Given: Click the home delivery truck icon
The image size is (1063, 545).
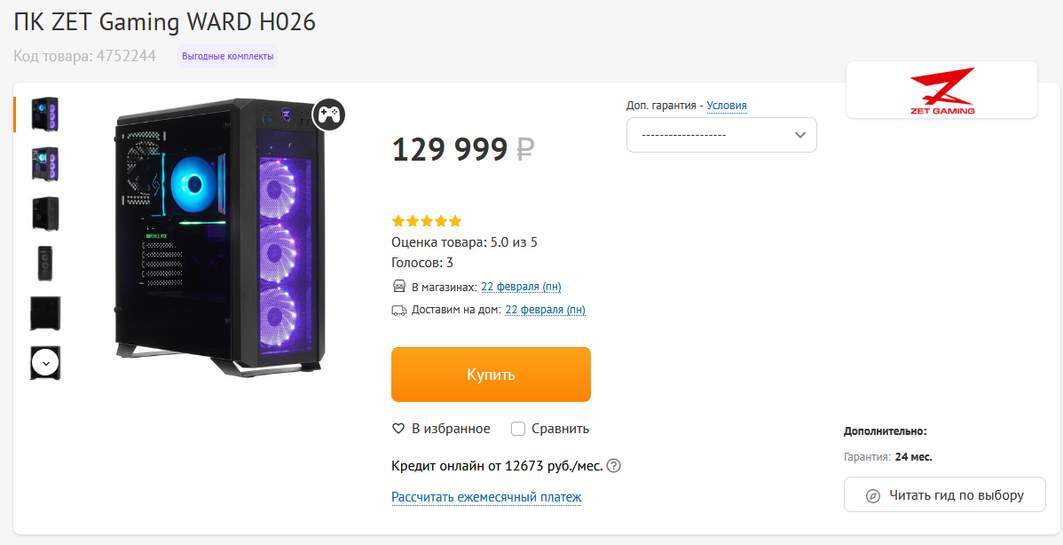Looking at the screenshot, I should click(x=399, y=310).
